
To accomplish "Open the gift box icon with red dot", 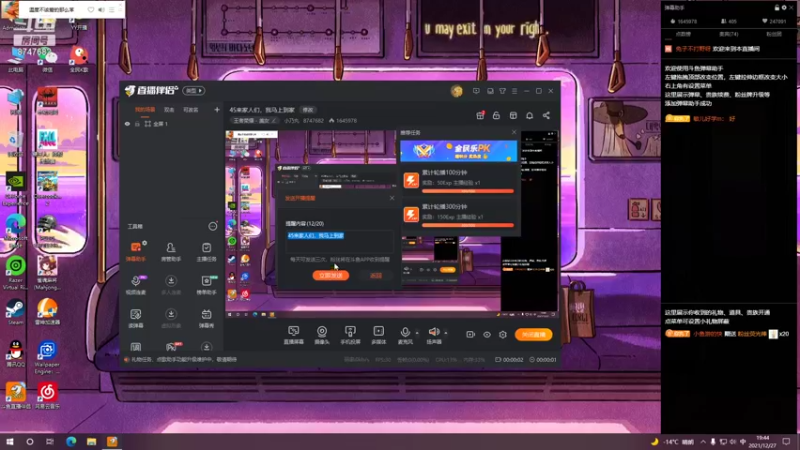I will (x=480, y=115).
